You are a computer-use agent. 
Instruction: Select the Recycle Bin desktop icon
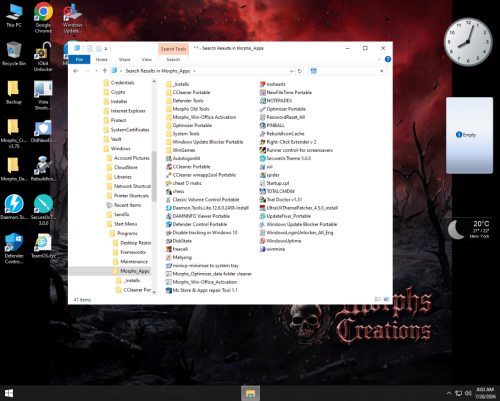tap(14, 53)
